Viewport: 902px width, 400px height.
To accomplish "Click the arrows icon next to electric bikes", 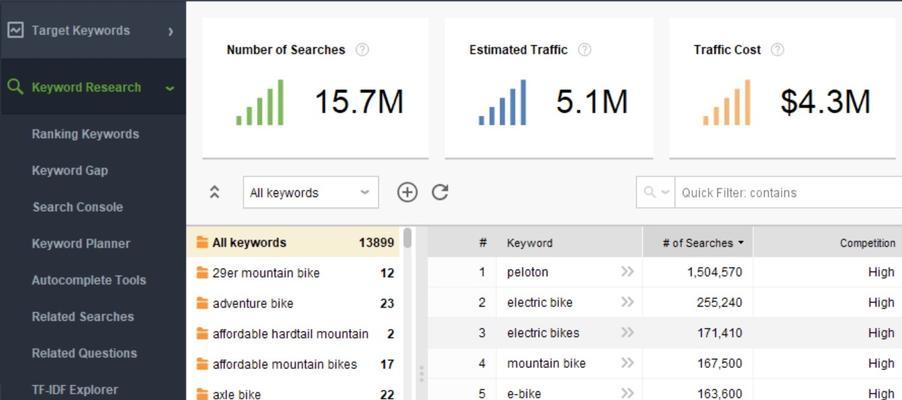I will 627,333.
